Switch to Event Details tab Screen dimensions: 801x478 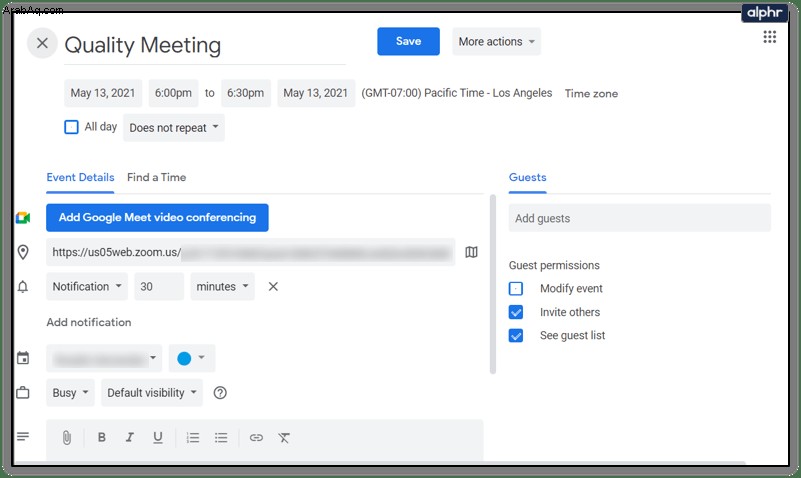pos(80,178)
